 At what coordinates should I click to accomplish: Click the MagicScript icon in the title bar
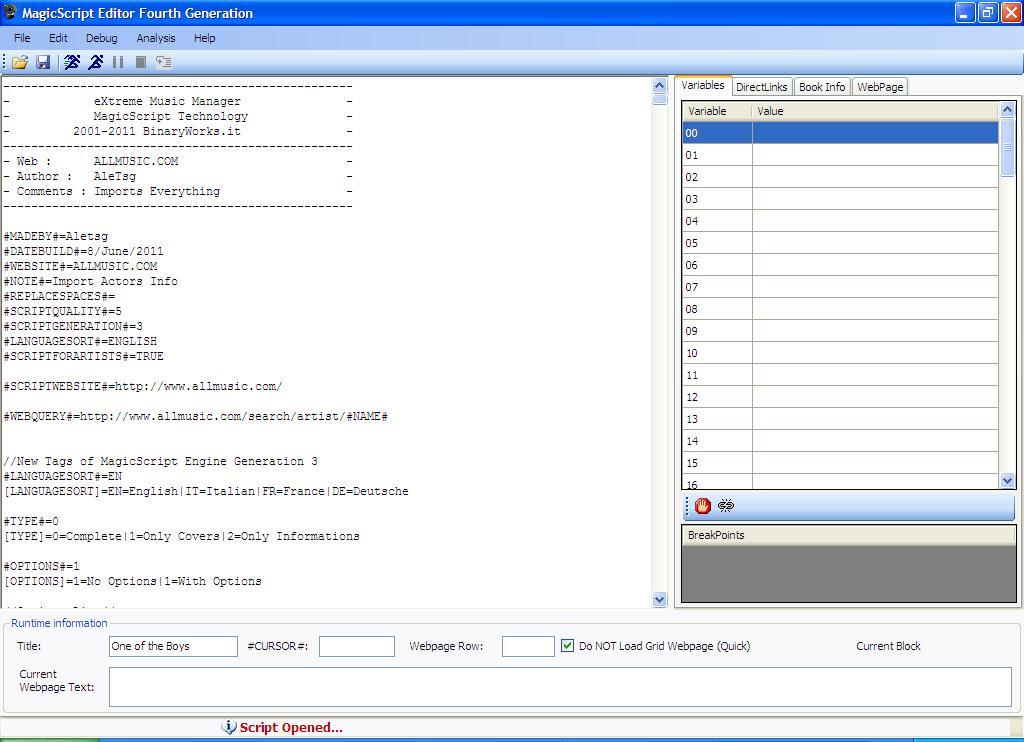(10, 13)
